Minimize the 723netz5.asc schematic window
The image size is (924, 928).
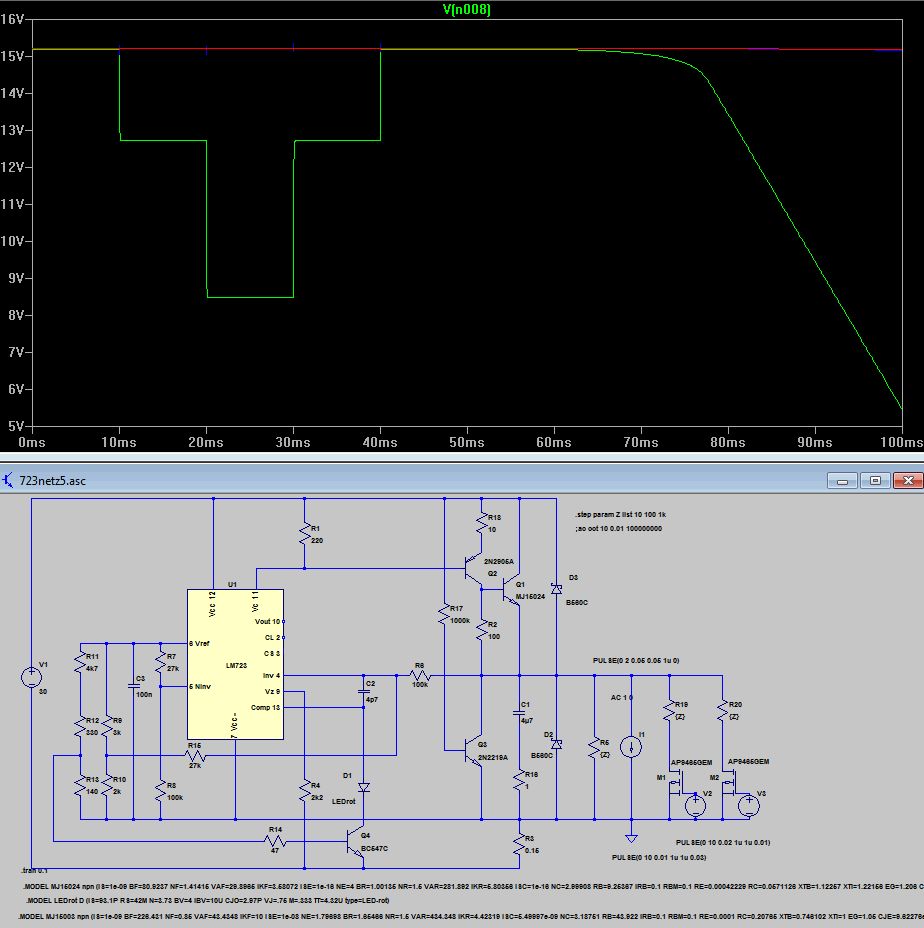point(842,480)
